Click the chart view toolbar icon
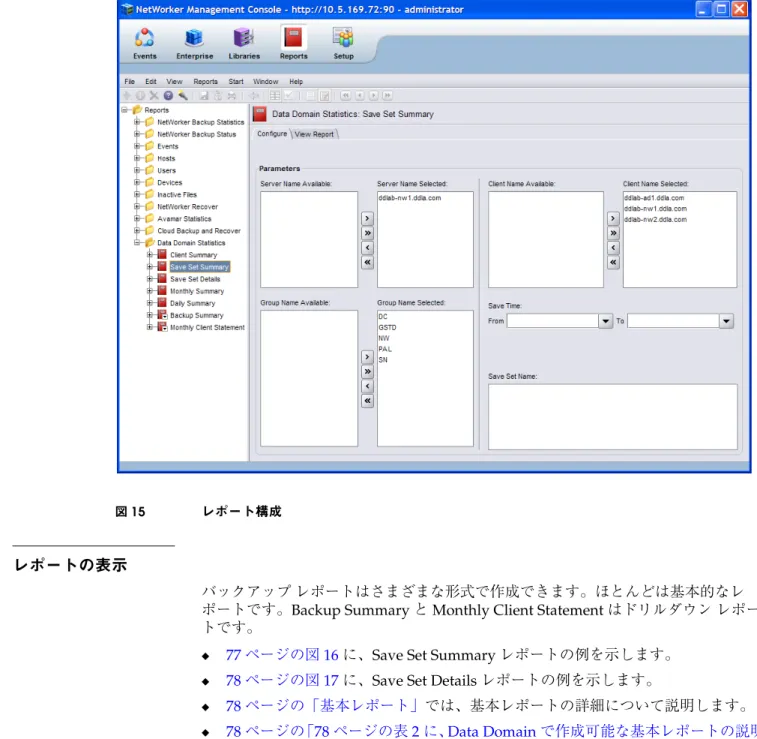Viewport: 757px width, 739px height. tap(289, 96)
